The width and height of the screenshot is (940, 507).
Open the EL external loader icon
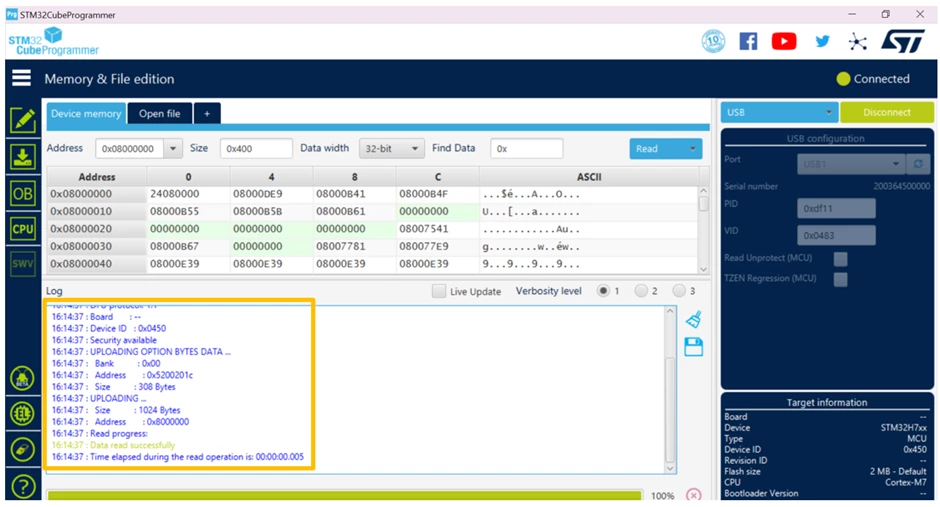pos(23,414)
